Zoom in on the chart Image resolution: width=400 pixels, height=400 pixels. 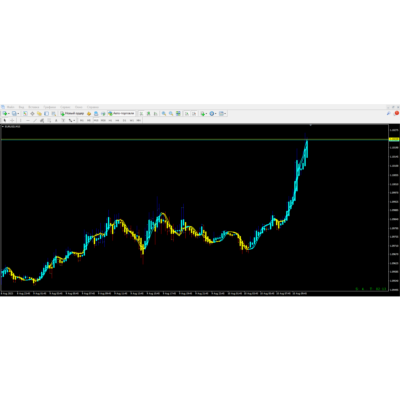pyautogui.click(x=164, y=114)
